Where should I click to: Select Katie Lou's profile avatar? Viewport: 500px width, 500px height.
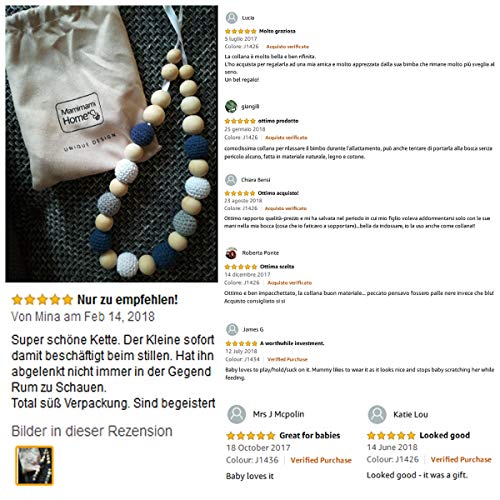(x=377, y=414)
